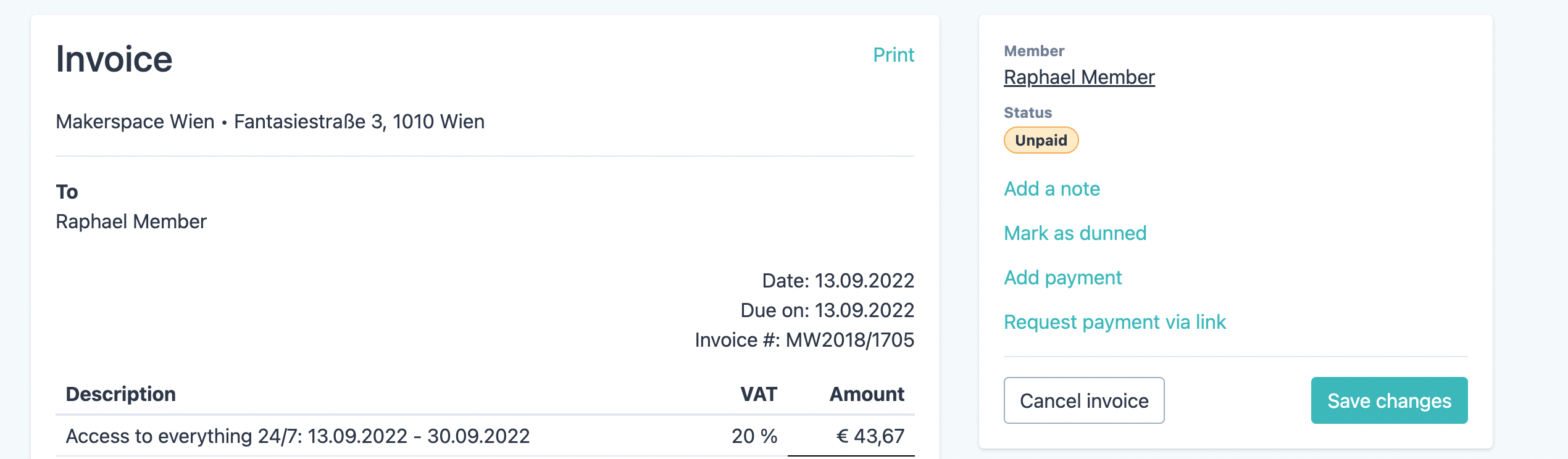Viewport: 1568px width, 459px height.
Task: Click the recipient name under To
Action: click(x=131, y=221)
